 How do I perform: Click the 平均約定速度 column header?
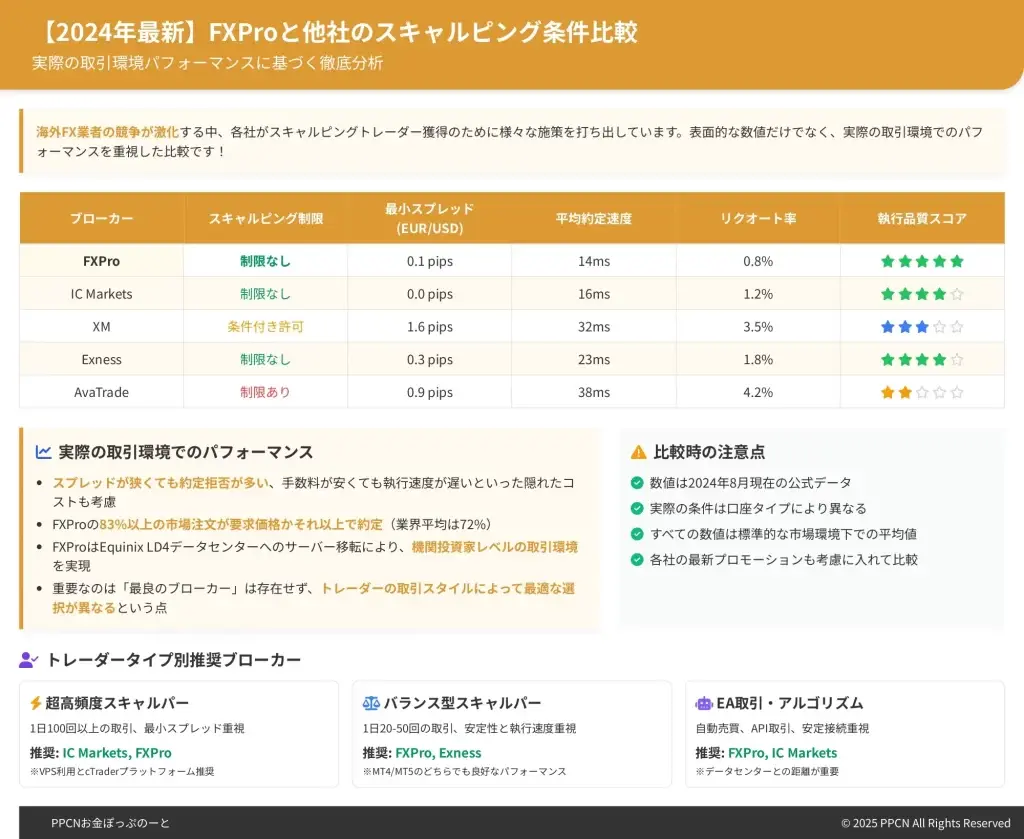pos(593,218)
